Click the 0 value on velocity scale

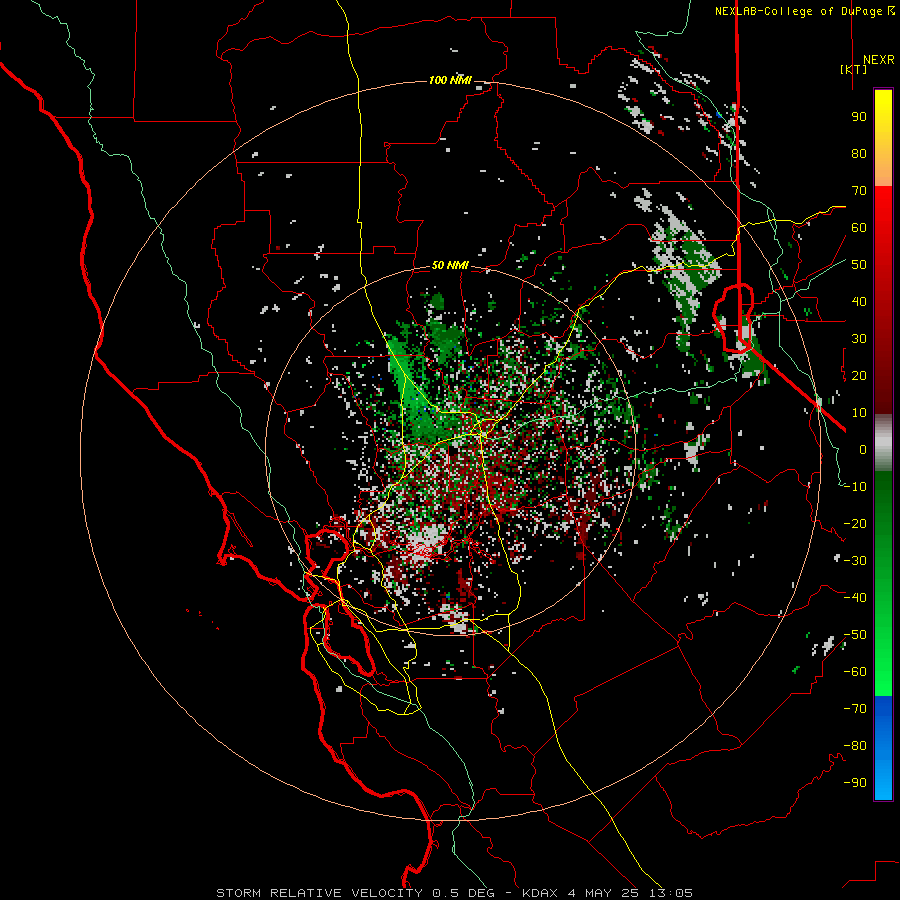(863, 450)
